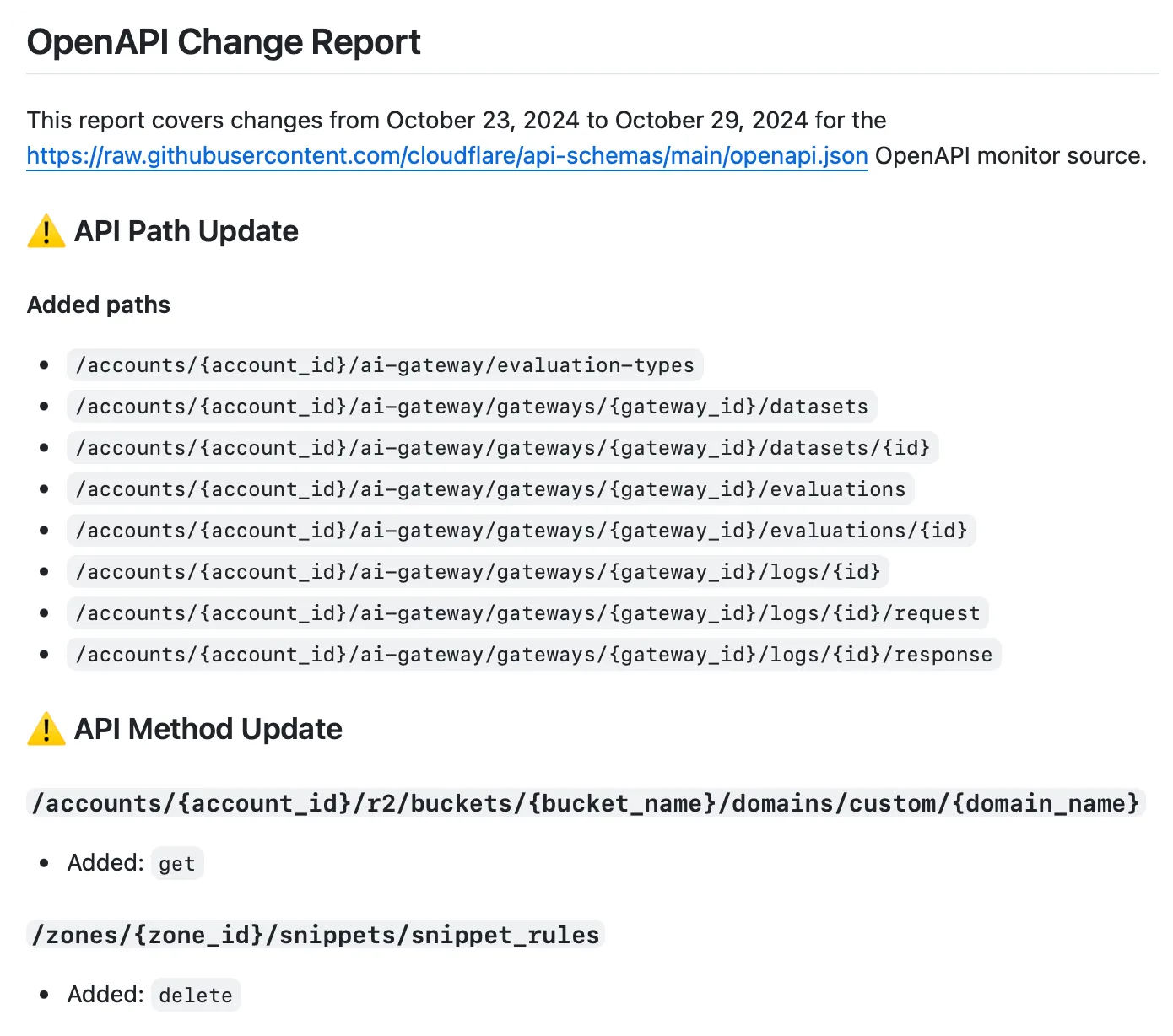The image size is (1173, 1036).
Task: Click the added 'get' method code tag
Action: 177,864
